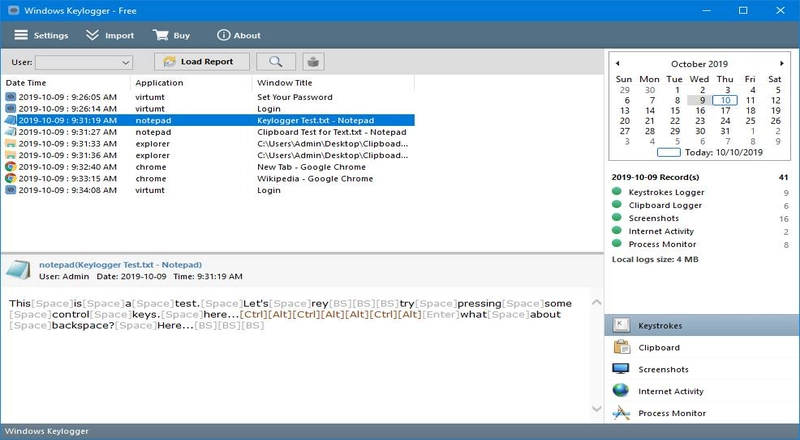Viewport: 800px width, 440px height.
Task: Open the Settings menu
Action: (x=41, y=35)
